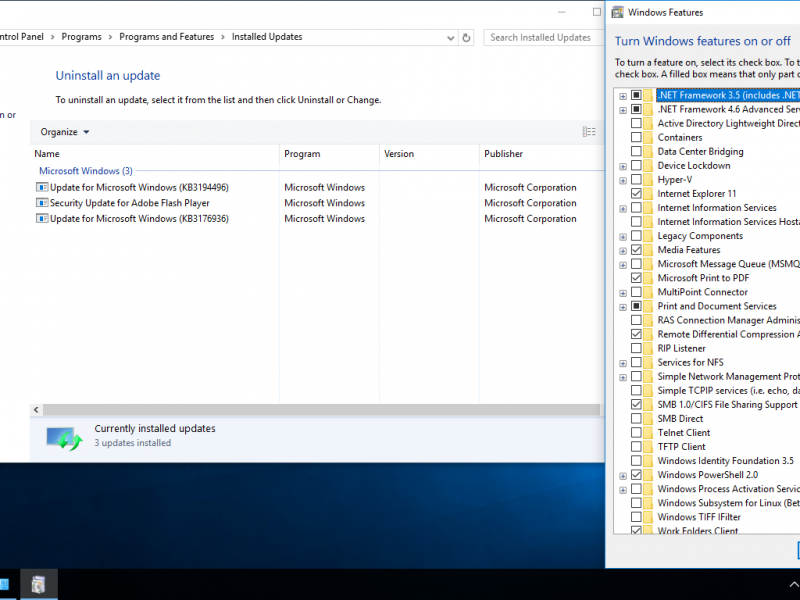Click the icon of update KB3176936
The width and height of the screenshot is (800, 600).
(x=42, y=218)
